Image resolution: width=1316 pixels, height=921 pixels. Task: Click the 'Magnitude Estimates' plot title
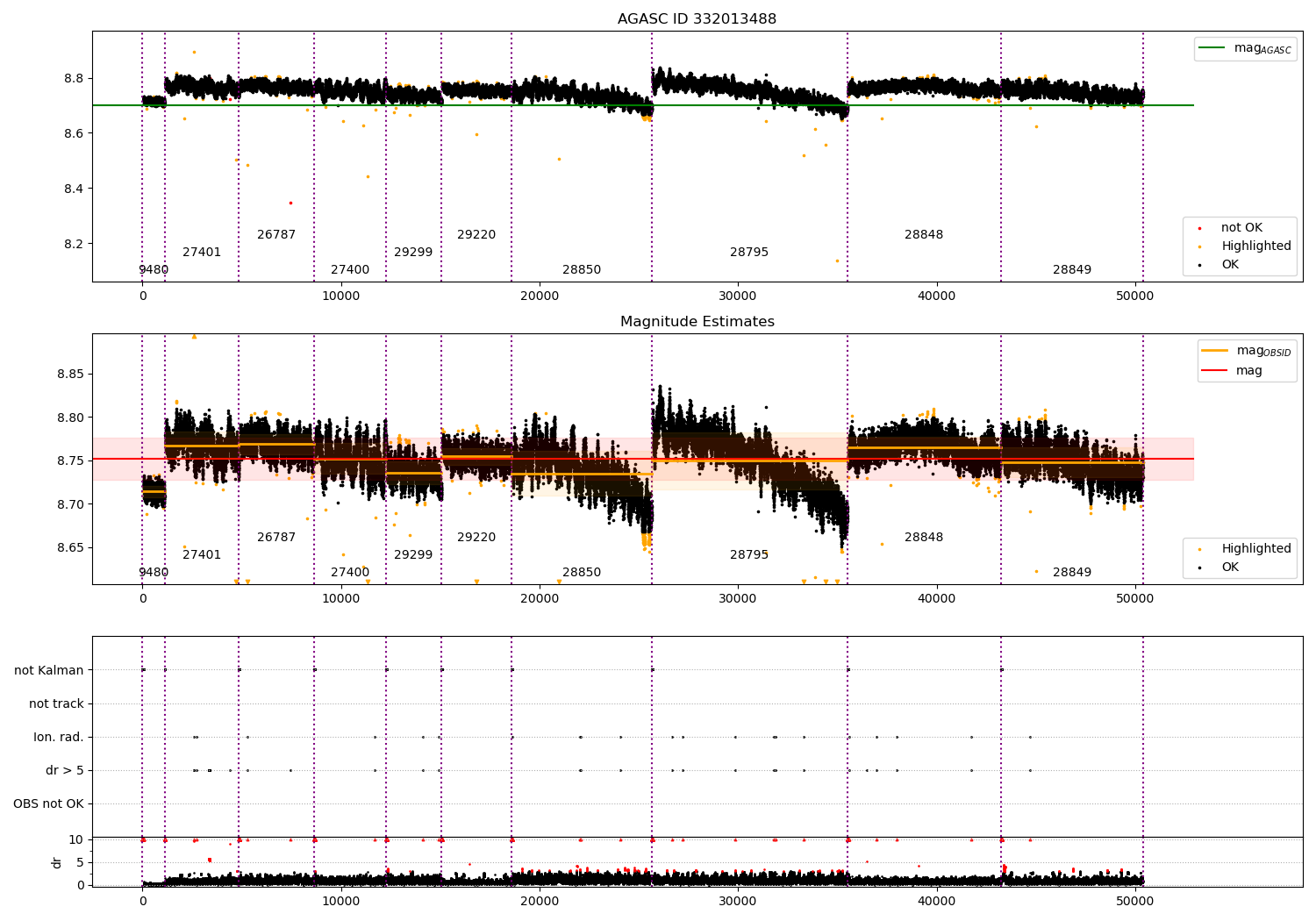point(697,322)
